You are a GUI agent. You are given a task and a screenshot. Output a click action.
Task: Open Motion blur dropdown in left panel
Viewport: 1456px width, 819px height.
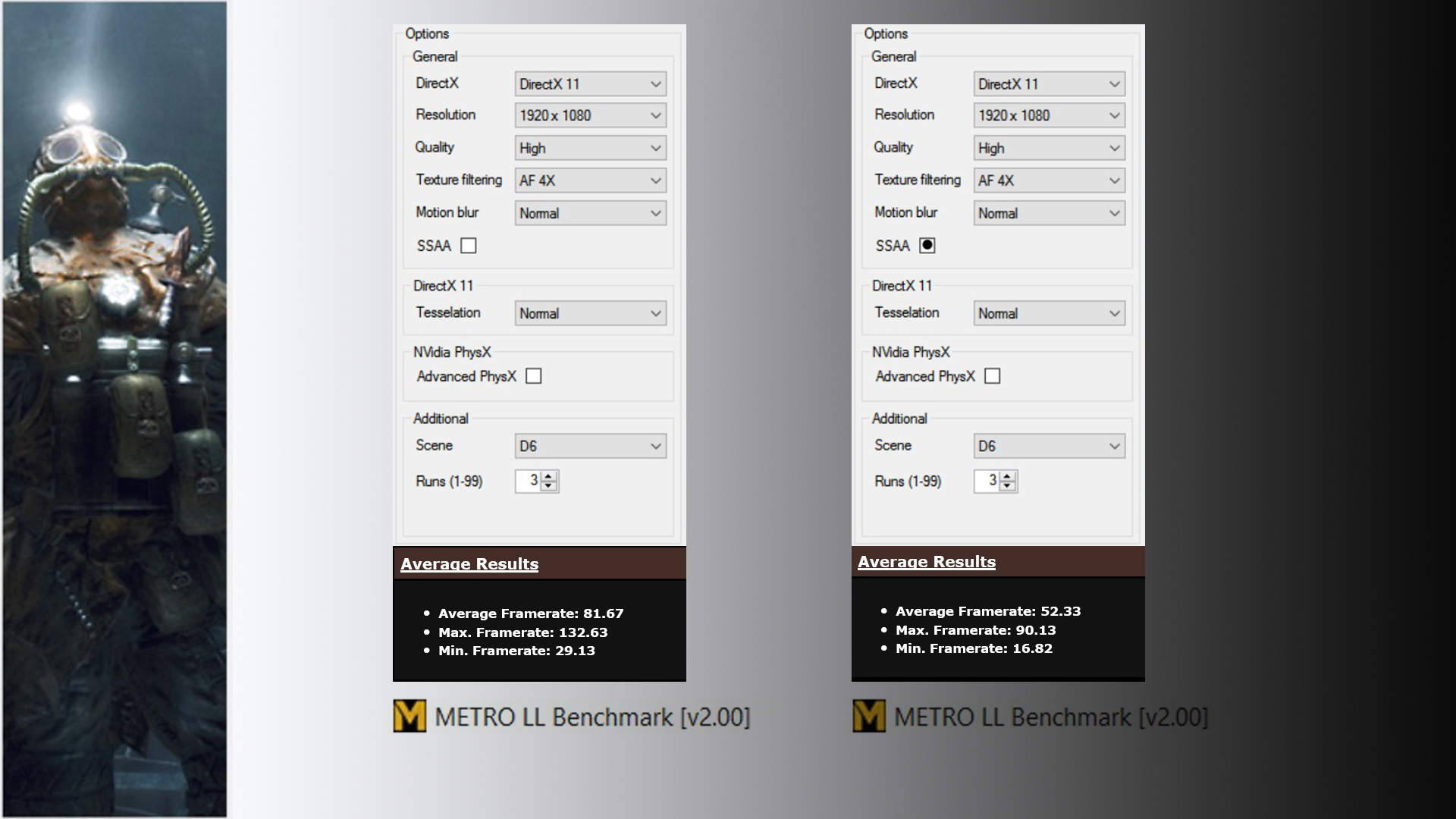591,213
